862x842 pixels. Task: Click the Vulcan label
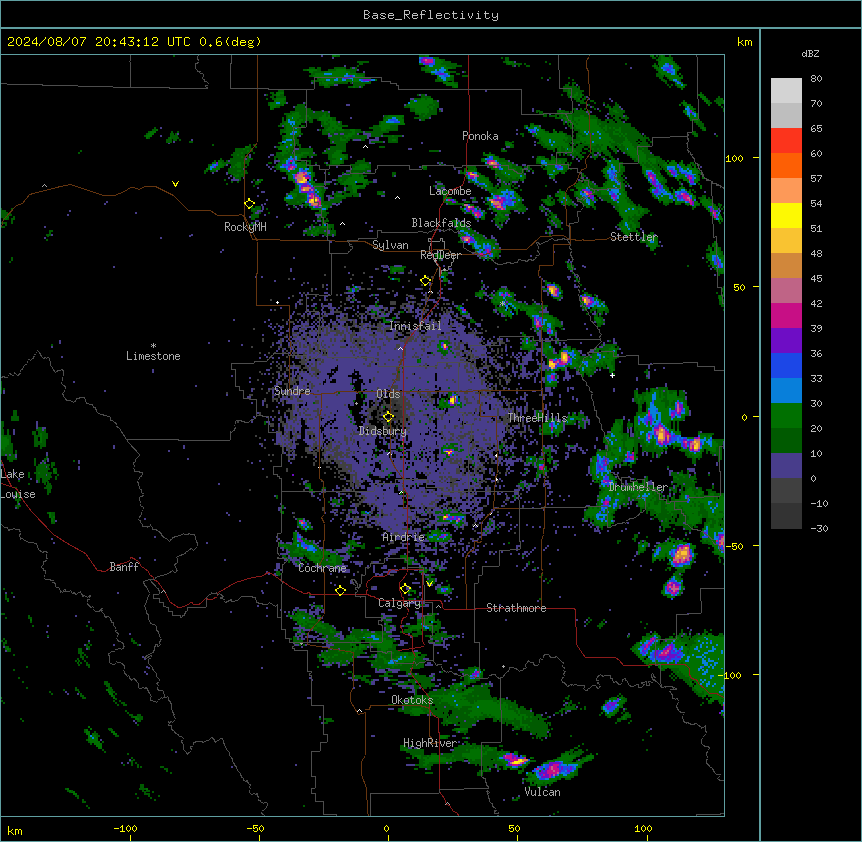coord(543,792)
